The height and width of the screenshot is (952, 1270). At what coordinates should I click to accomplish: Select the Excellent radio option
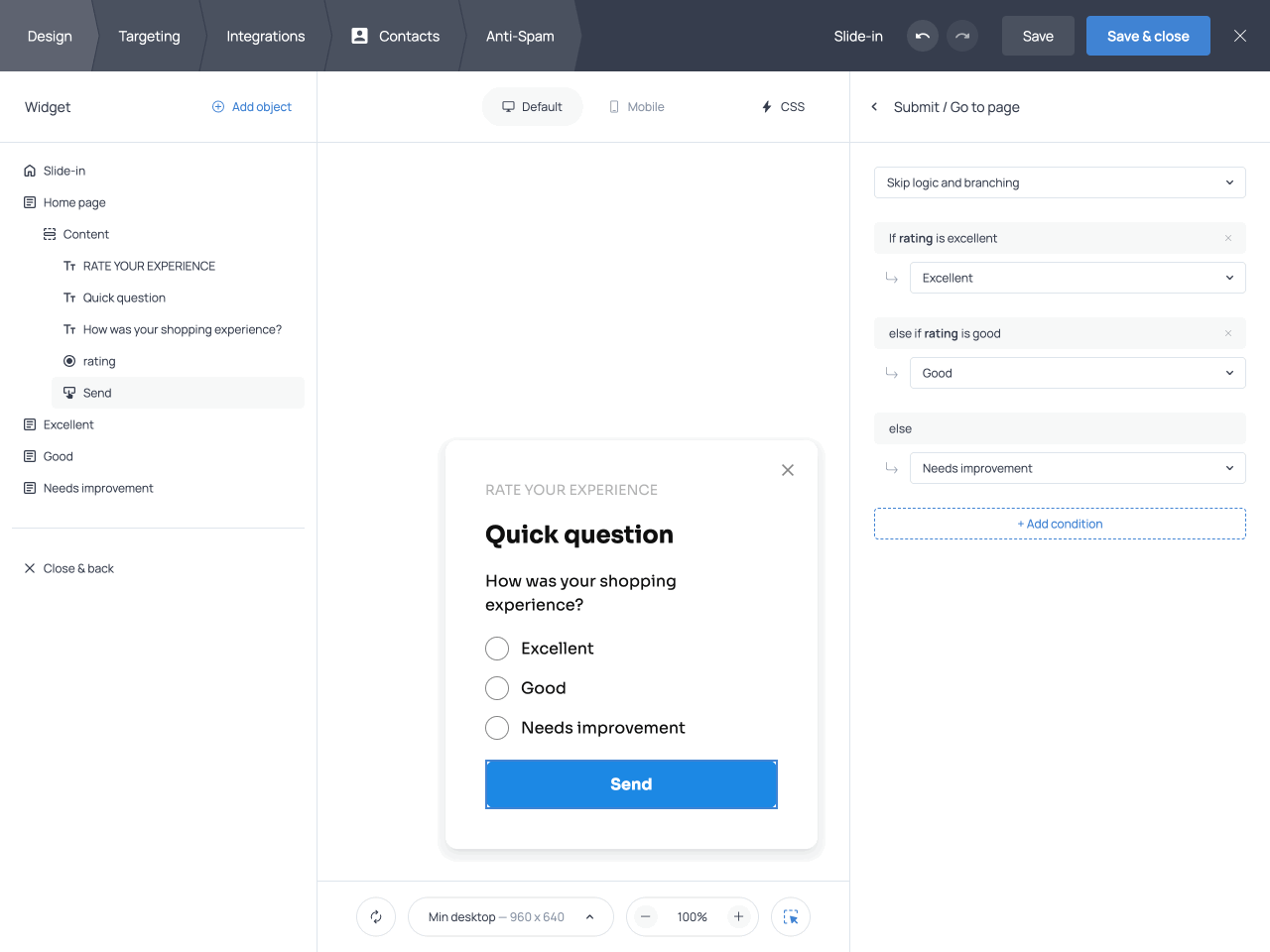coord(497,649)
